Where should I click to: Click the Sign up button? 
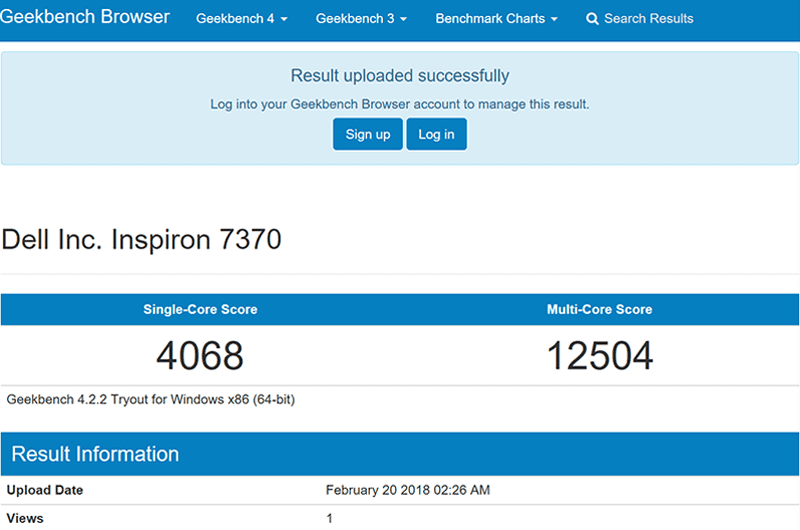pos(368,134)
